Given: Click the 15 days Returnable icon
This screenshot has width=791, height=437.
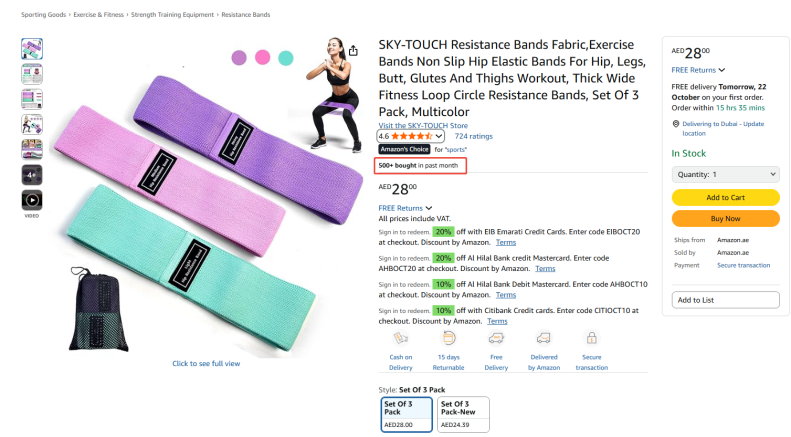Looking at the screenshot, I should (x=448, y=338).
